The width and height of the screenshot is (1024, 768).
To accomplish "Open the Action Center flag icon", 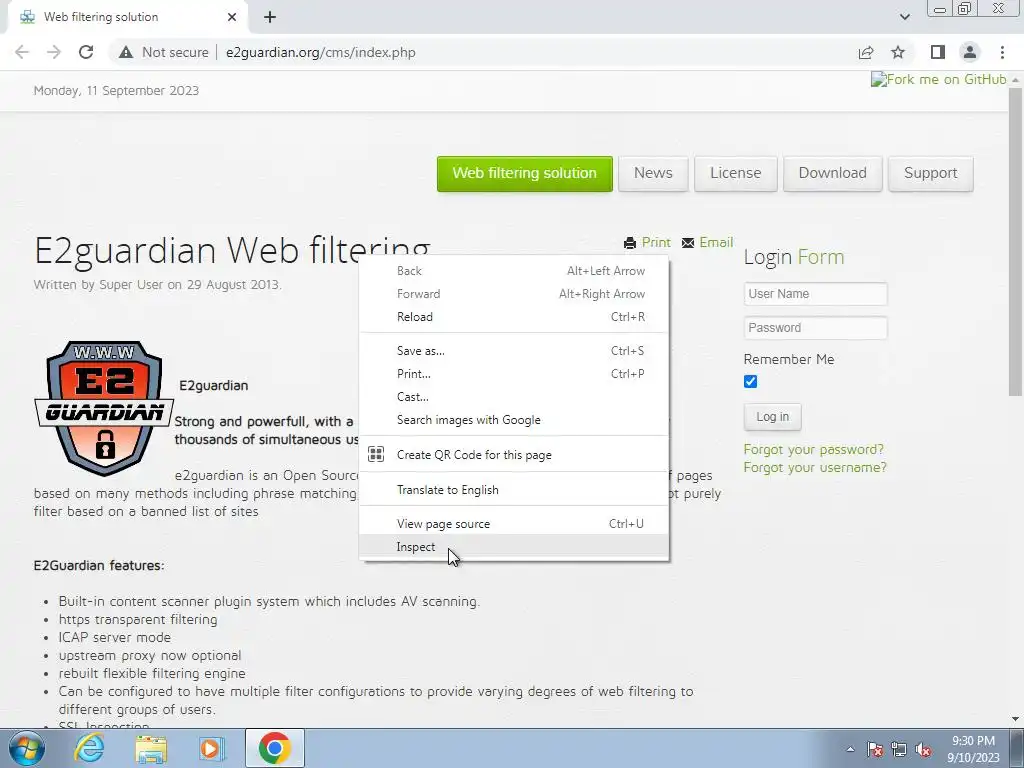I will 875,749.
